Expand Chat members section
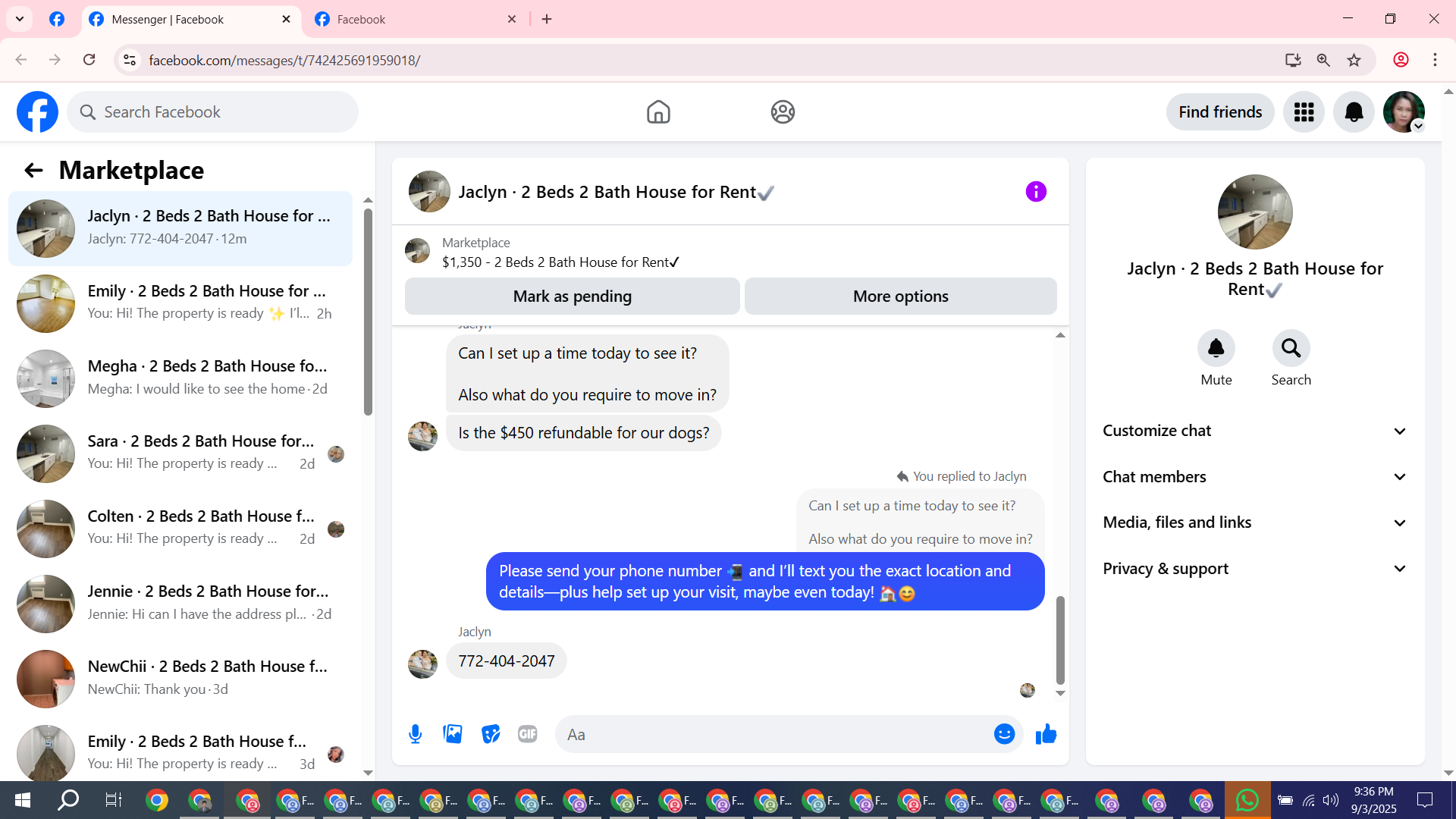 point(1254,477)
